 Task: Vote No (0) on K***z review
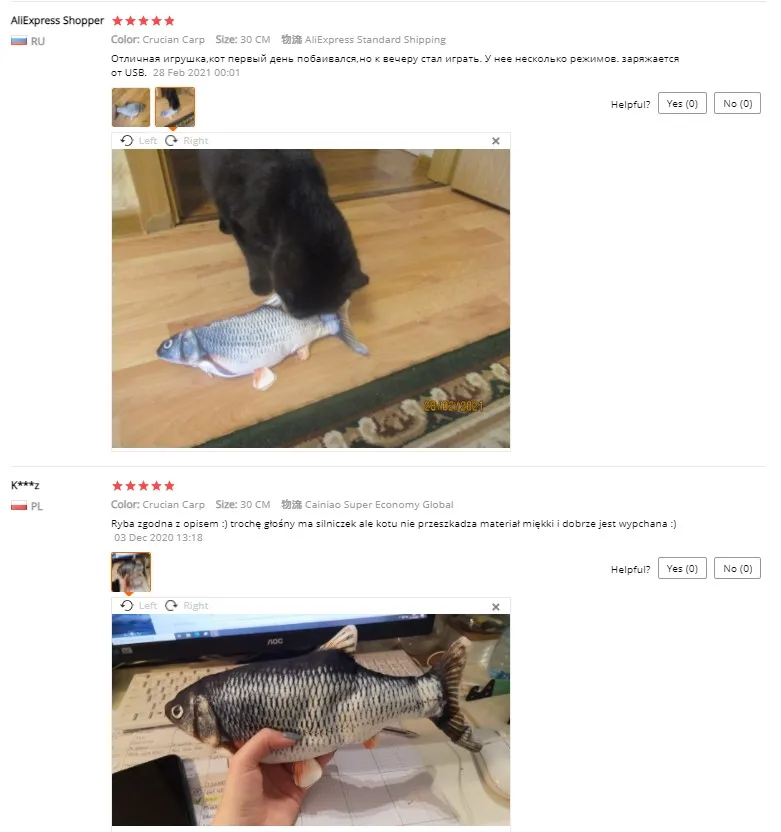click(737, 568)
